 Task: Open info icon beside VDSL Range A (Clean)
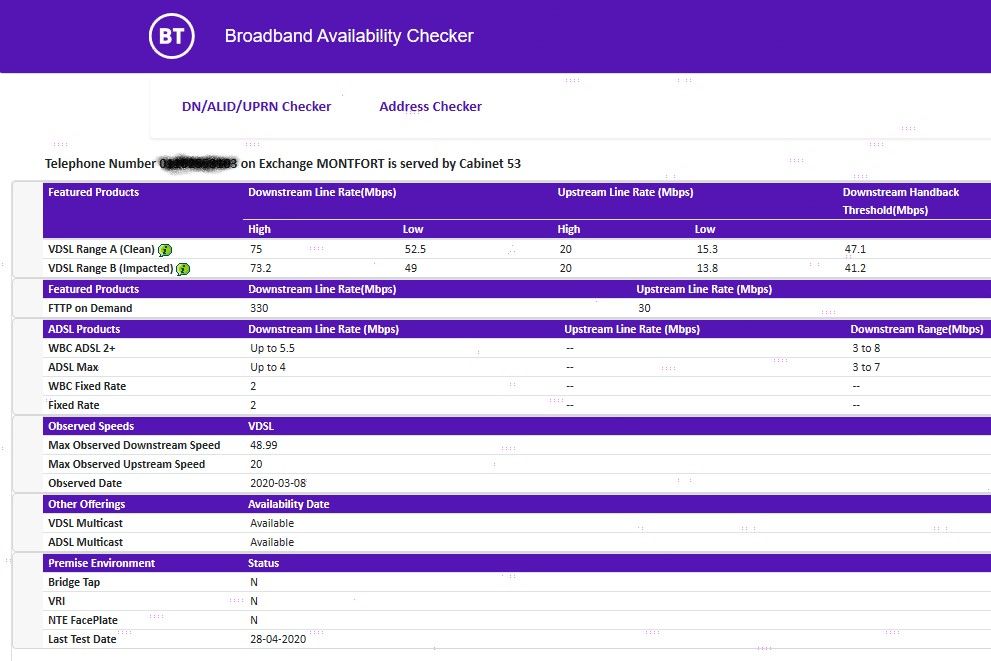[165, 250]
